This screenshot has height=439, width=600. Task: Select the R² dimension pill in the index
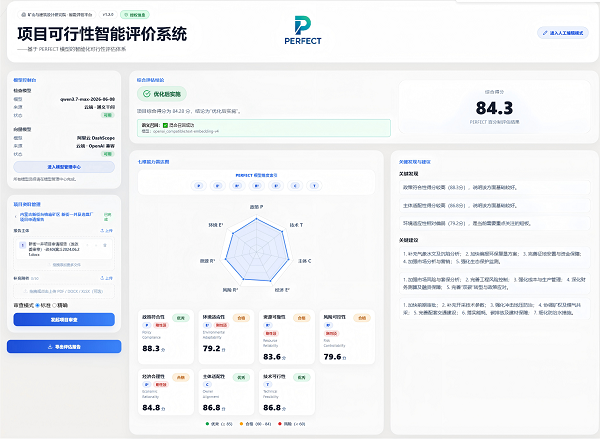(256, 186)
